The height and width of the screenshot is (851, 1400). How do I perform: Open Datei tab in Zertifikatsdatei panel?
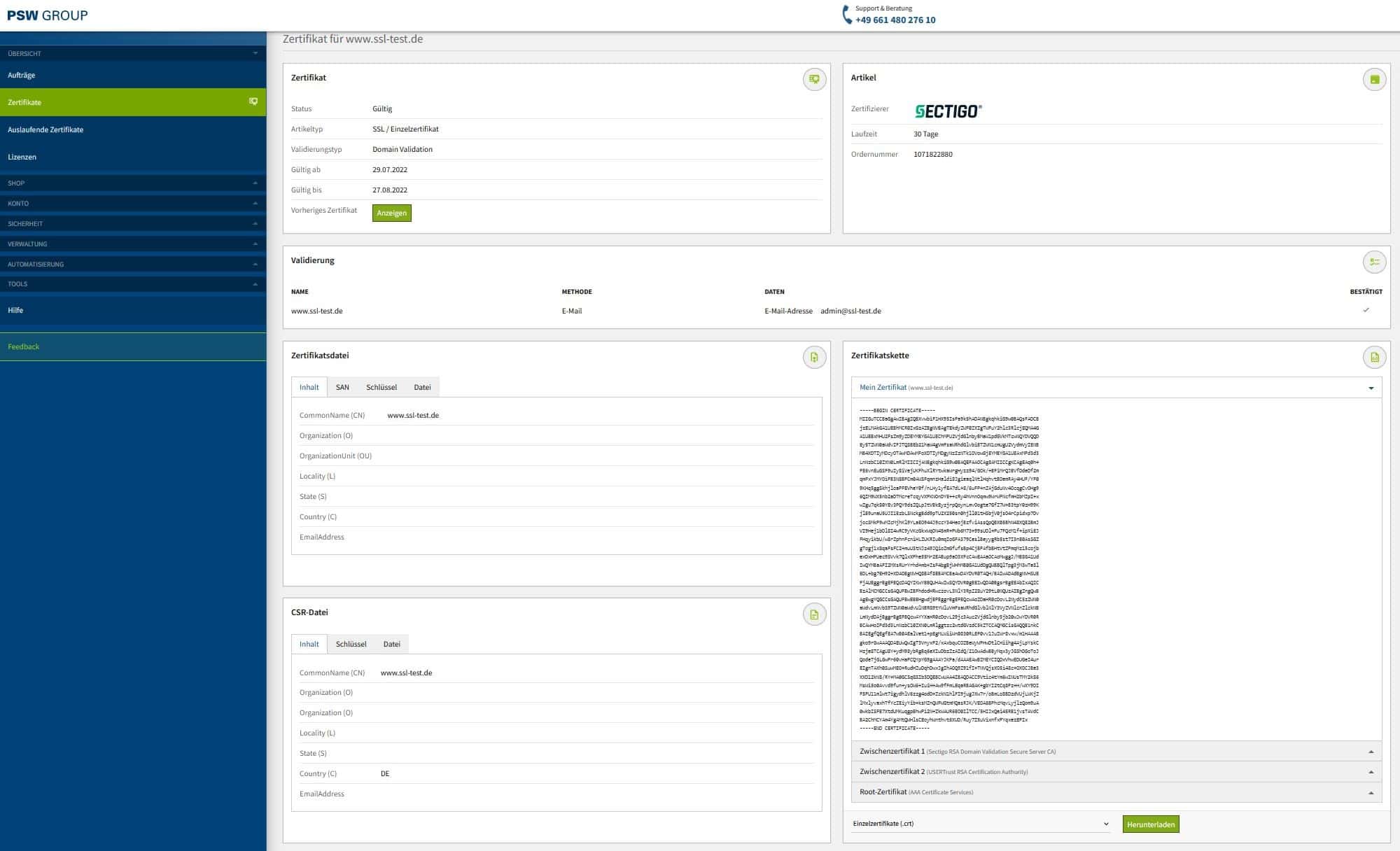pyautogui.click(x=422, y=387)
